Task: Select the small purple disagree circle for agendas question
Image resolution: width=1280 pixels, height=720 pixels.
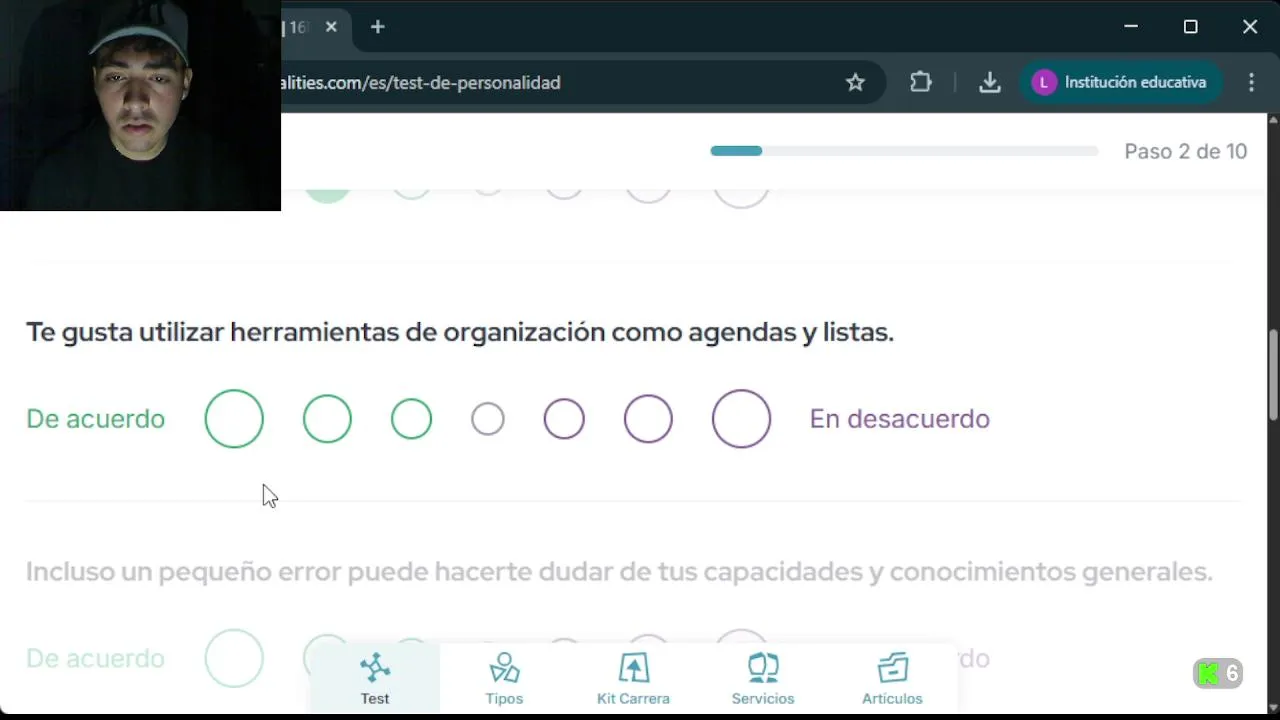Action: click(x=564, y=419)
